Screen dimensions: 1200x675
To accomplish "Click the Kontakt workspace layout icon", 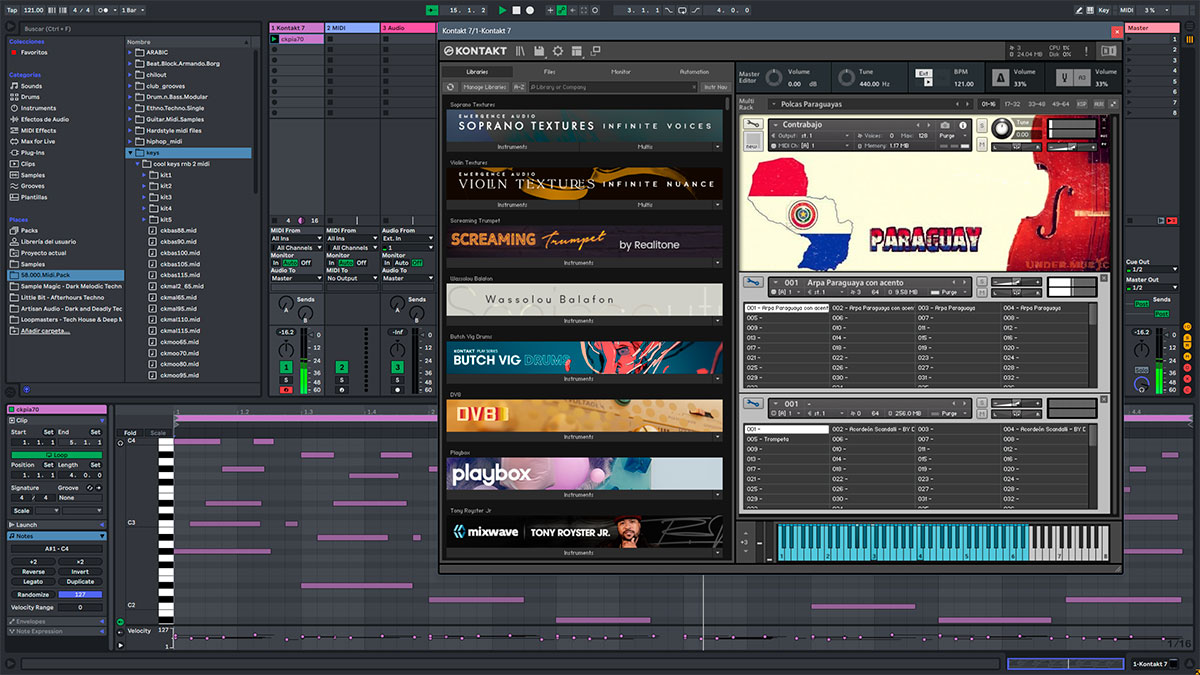I will (577, 51).
